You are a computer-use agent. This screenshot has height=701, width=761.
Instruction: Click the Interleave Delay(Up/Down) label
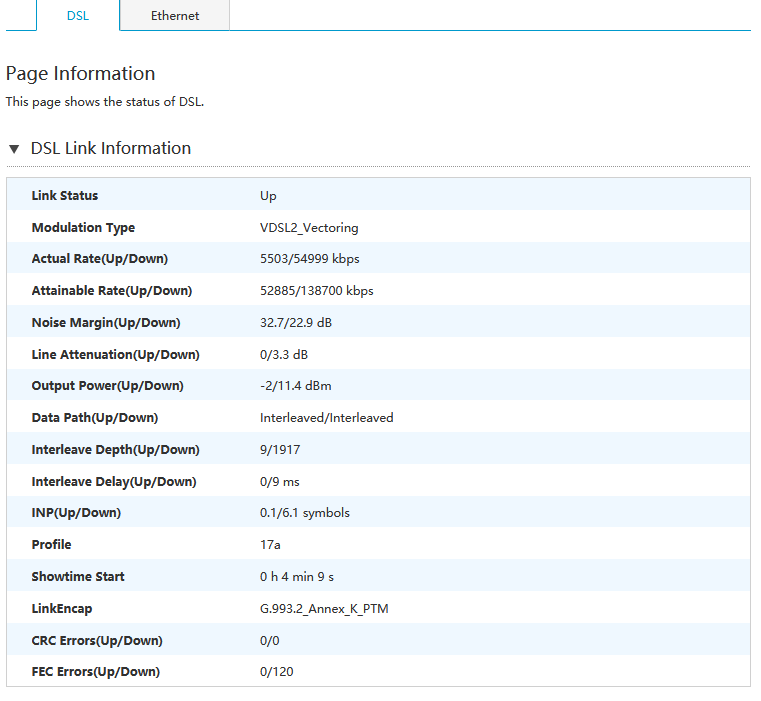[x=114, y=482]
